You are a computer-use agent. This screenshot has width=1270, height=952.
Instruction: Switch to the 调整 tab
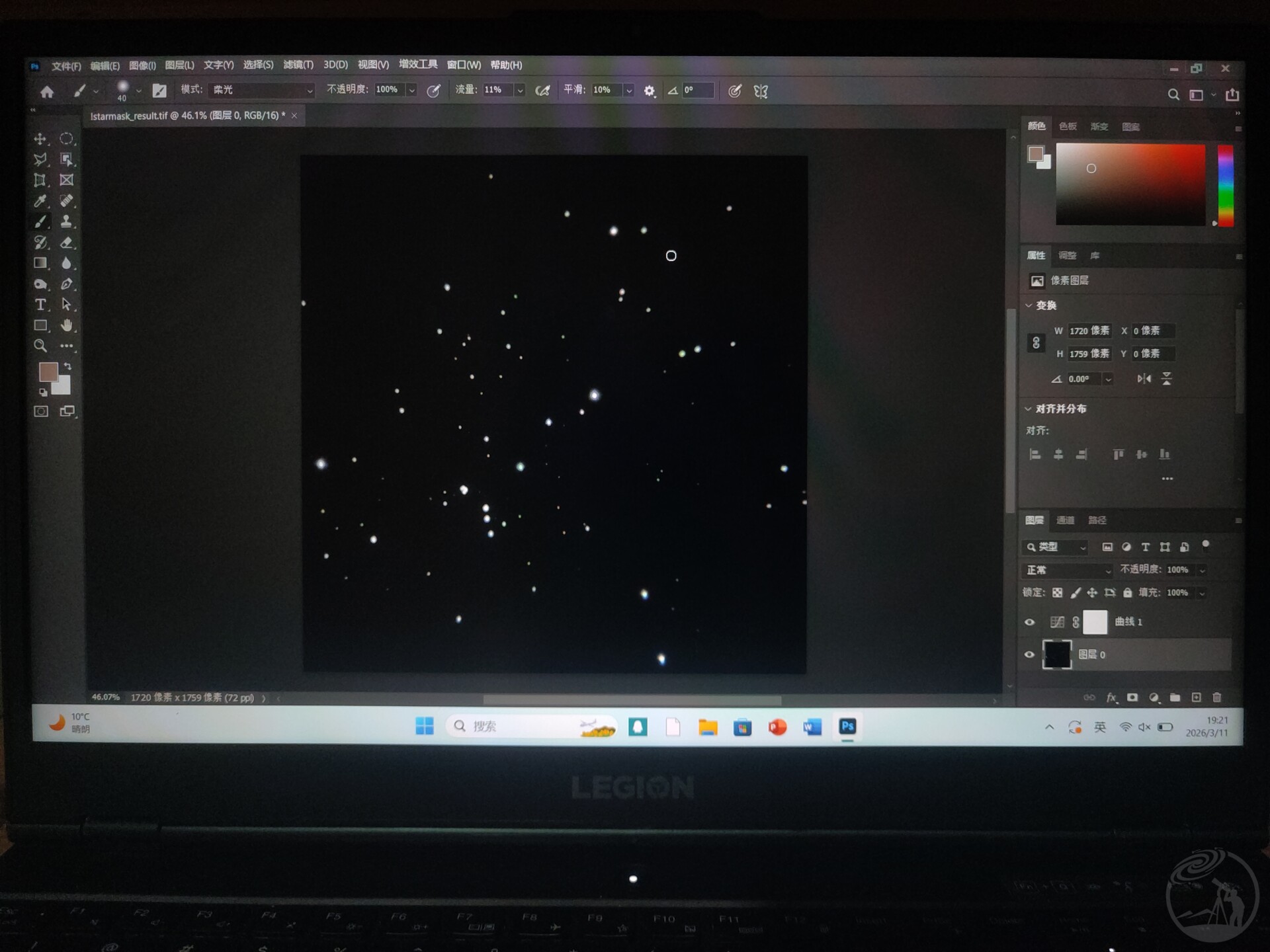click(x=1067, y=256)
